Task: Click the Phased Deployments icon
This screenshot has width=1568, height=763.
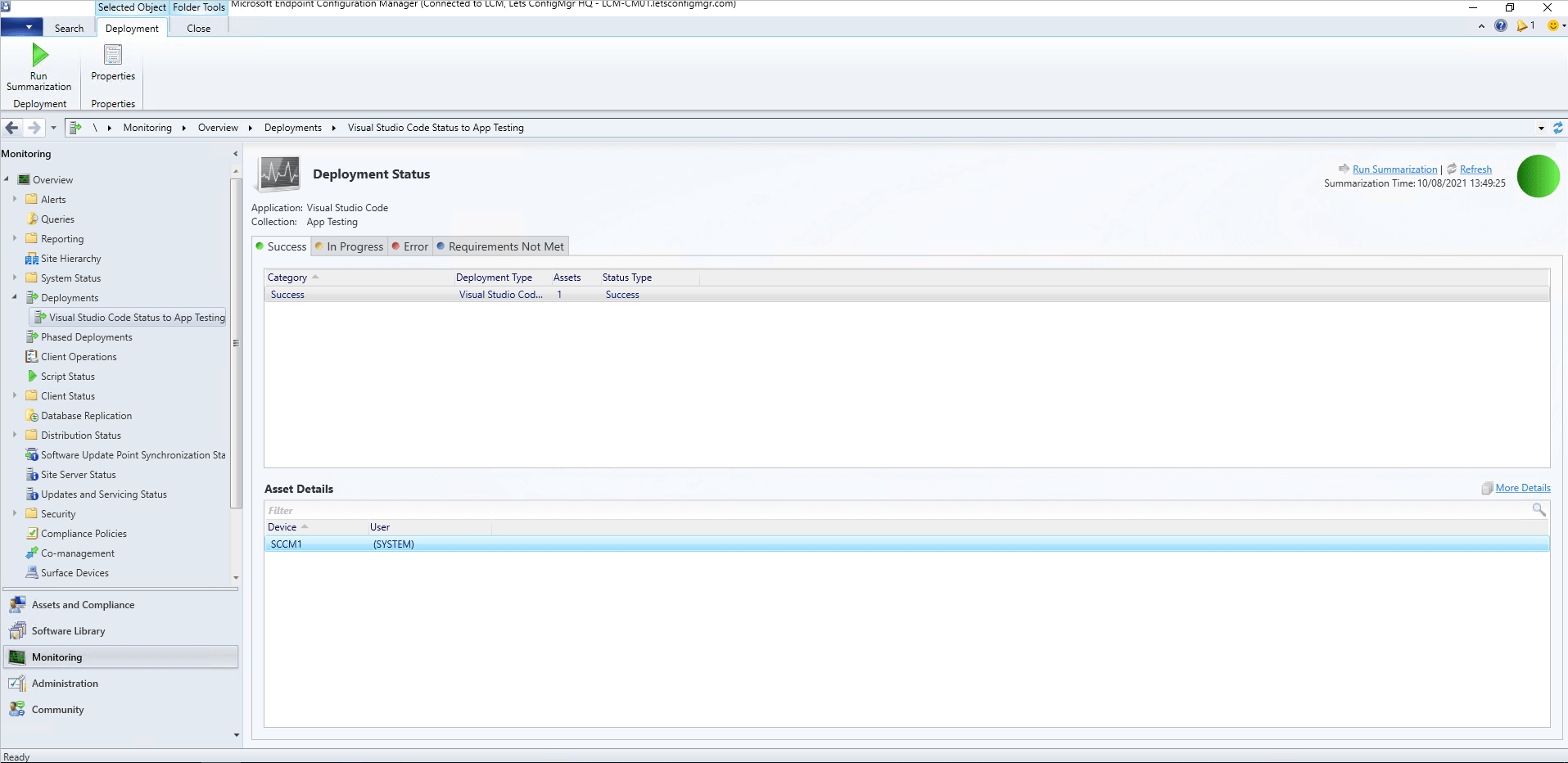Action: pyautogui.click(x=32, y=337)
